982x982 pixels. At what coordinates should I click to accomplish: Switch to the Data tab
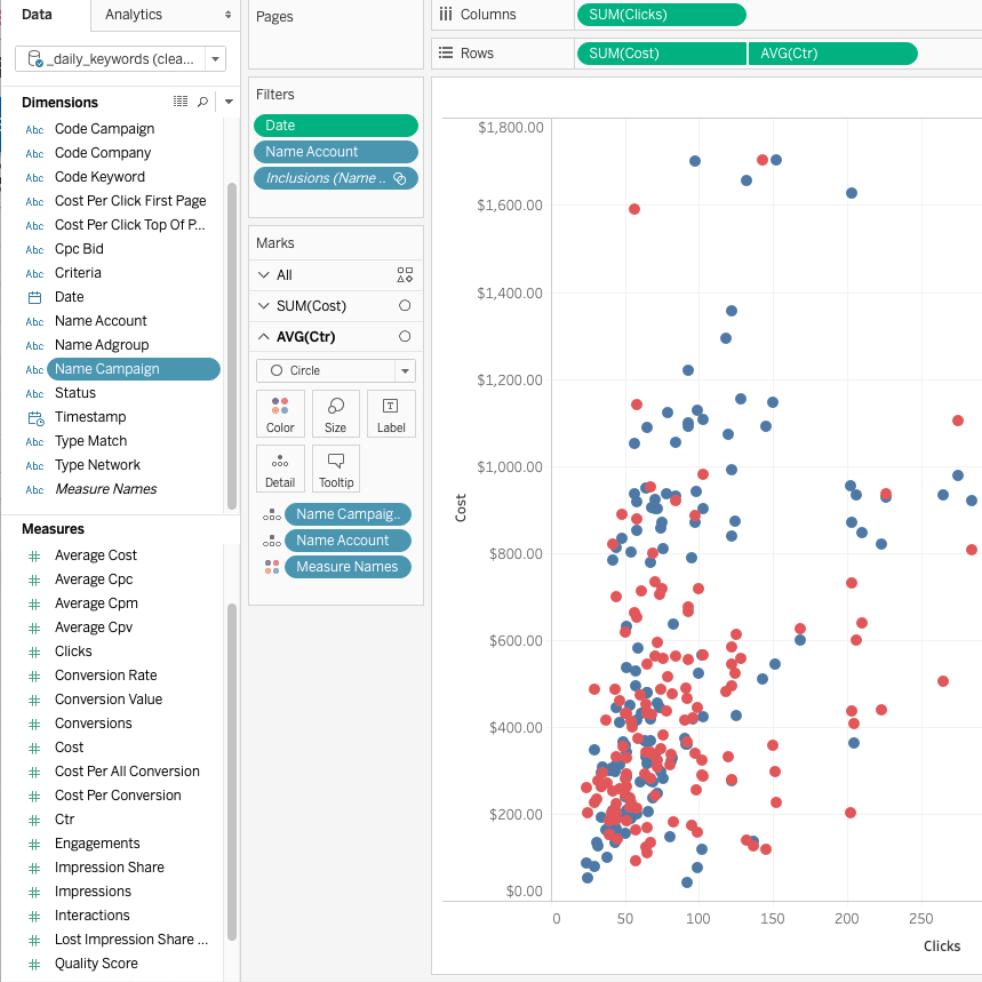(x=37, y=14)
